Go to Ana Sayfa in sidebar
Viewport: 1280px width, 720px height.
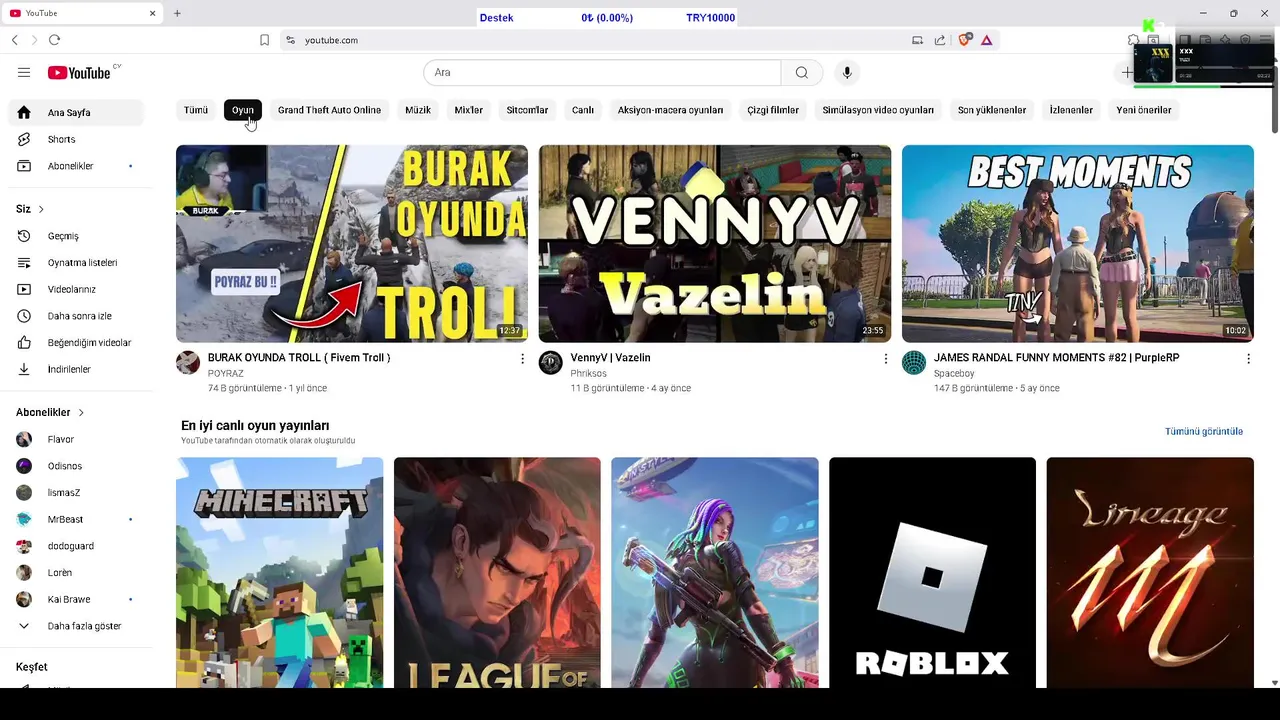tap(77, 113)
